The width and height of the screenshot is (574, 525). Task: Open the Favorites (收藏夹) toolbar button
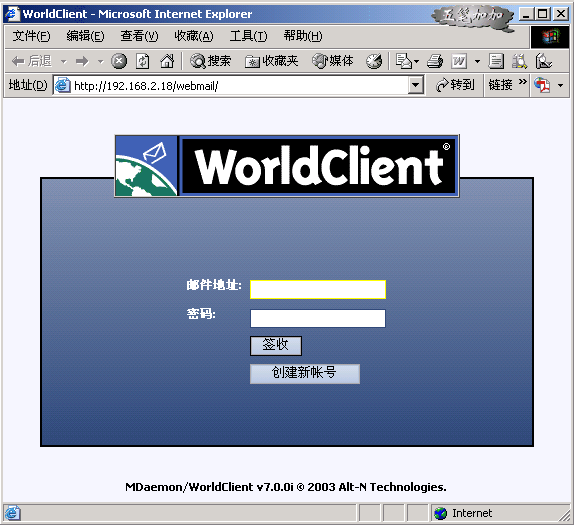click(272, 61)
